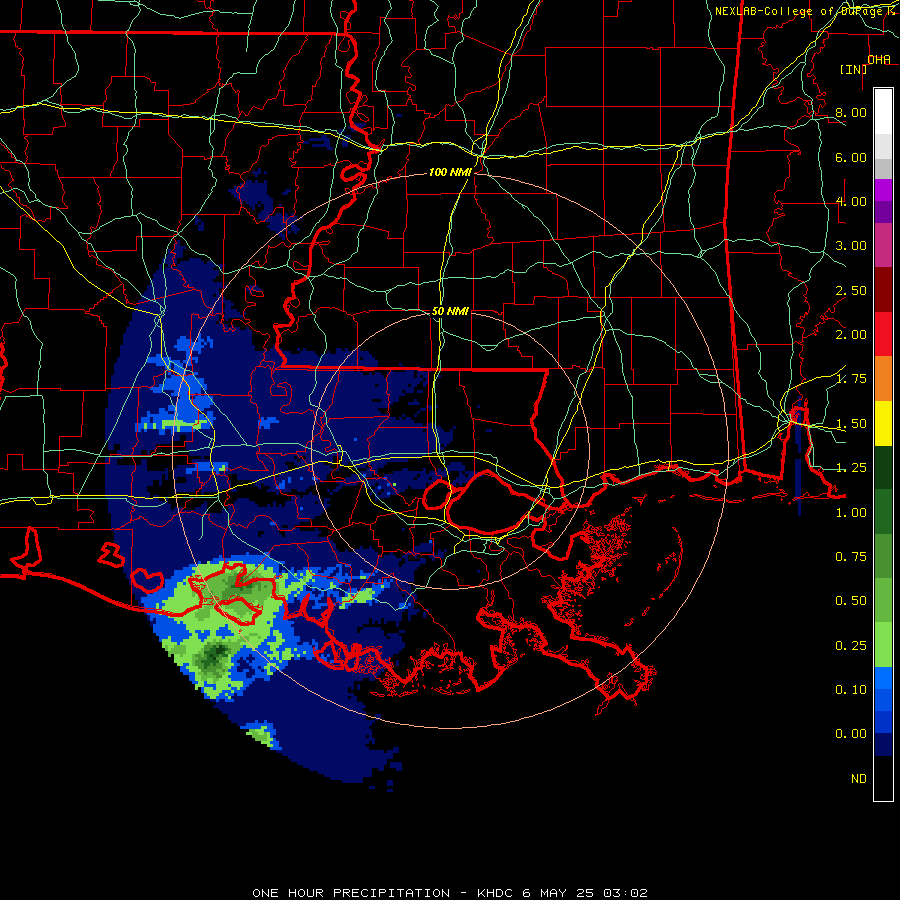Click the 100 NMI range ring label
The image size is (900, 900).
[450, 172]
